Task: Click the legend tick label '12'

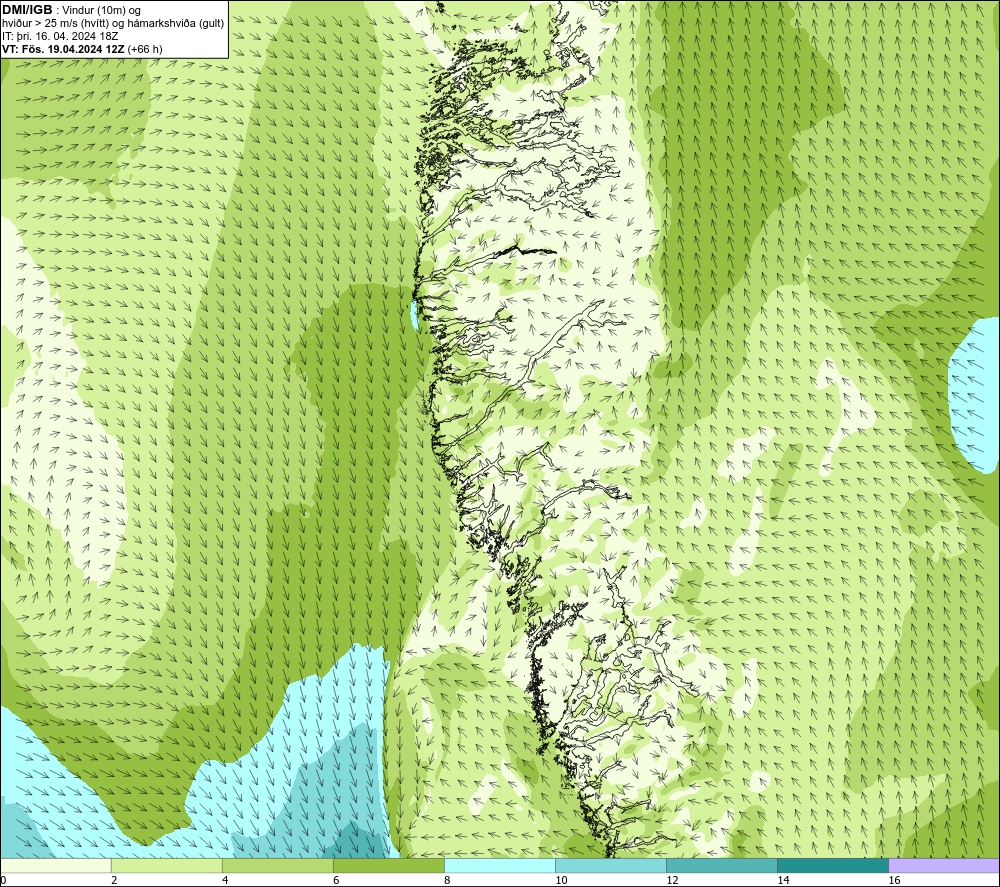Action: [x=672, y=880]
